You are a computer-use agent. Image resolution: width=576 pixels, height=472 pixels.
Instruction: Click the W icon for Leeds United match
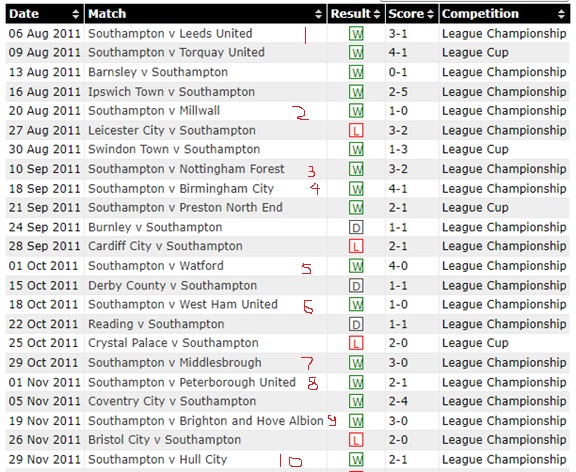click(356, 34)
